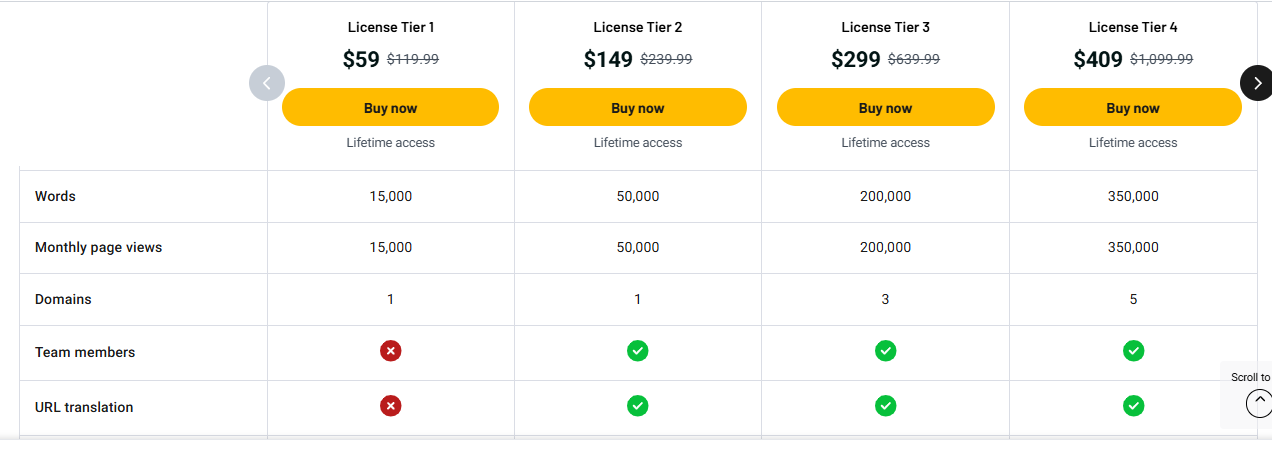The image size is (1272, 451).
Task: Click red X for Tier 1 URL translation
Action: 391,406
